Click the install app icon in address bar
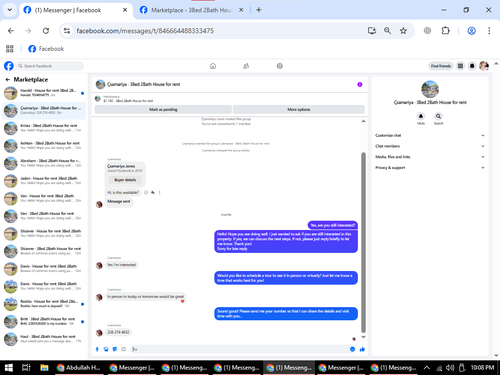 click(x=372, y=31)
